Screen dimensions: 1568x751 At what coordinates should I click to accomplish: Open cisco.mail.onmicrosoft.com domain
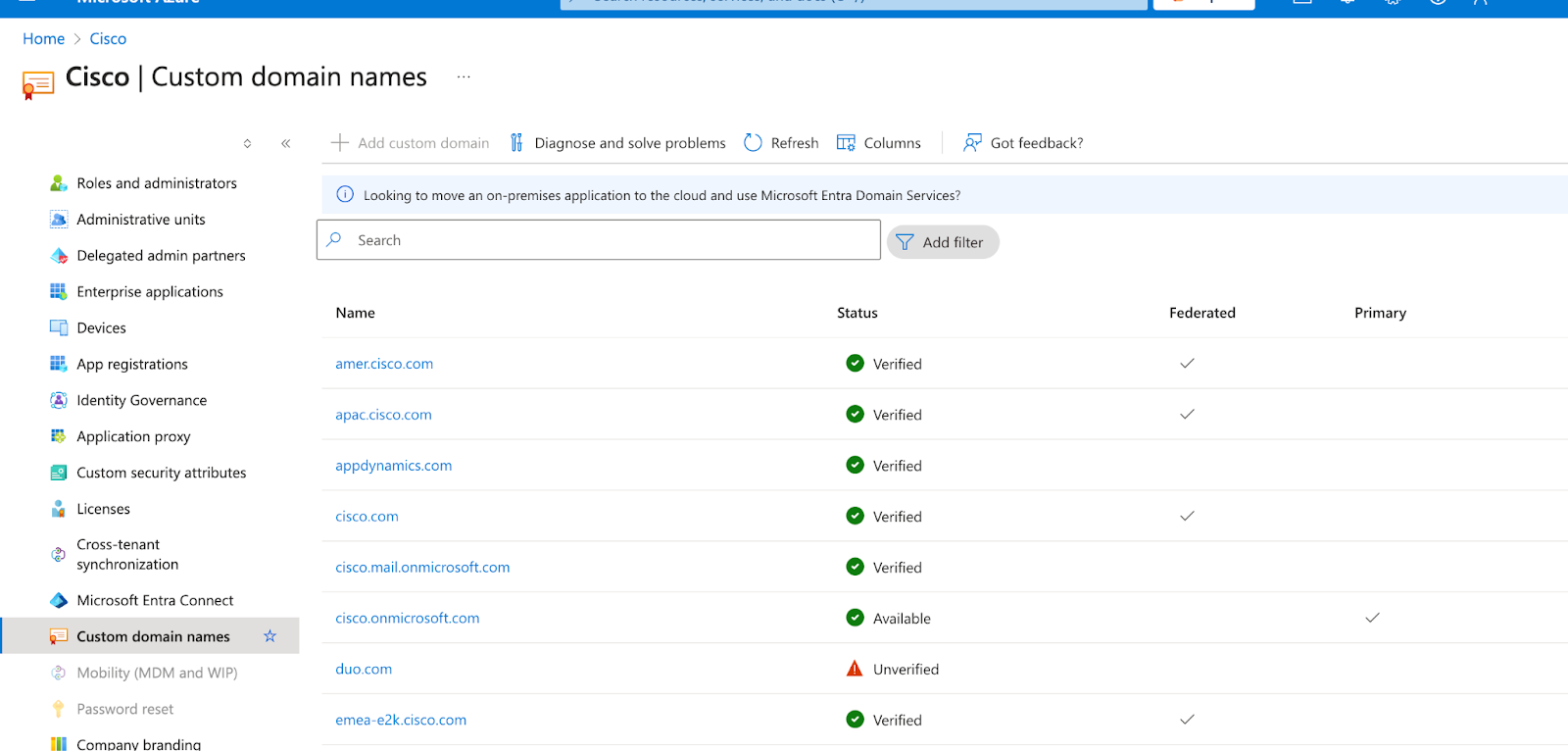tap(422, 568)
